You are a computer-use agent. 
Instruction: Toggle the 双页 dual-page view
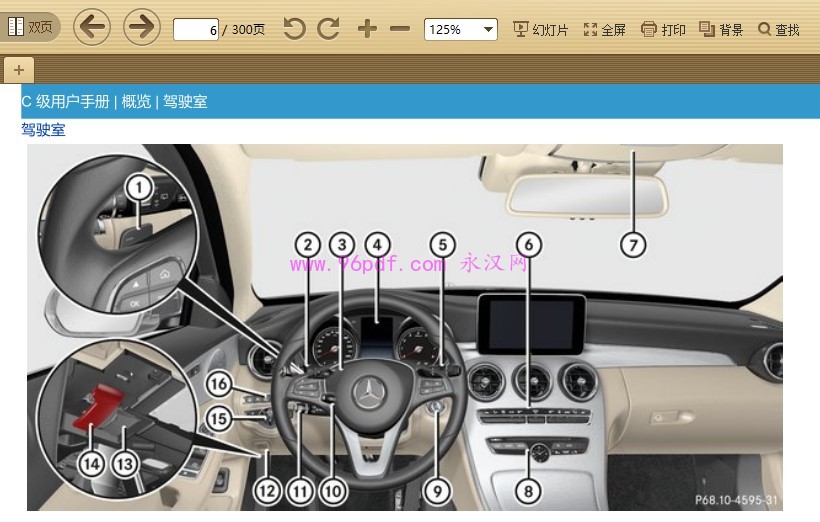click(30, 28)
